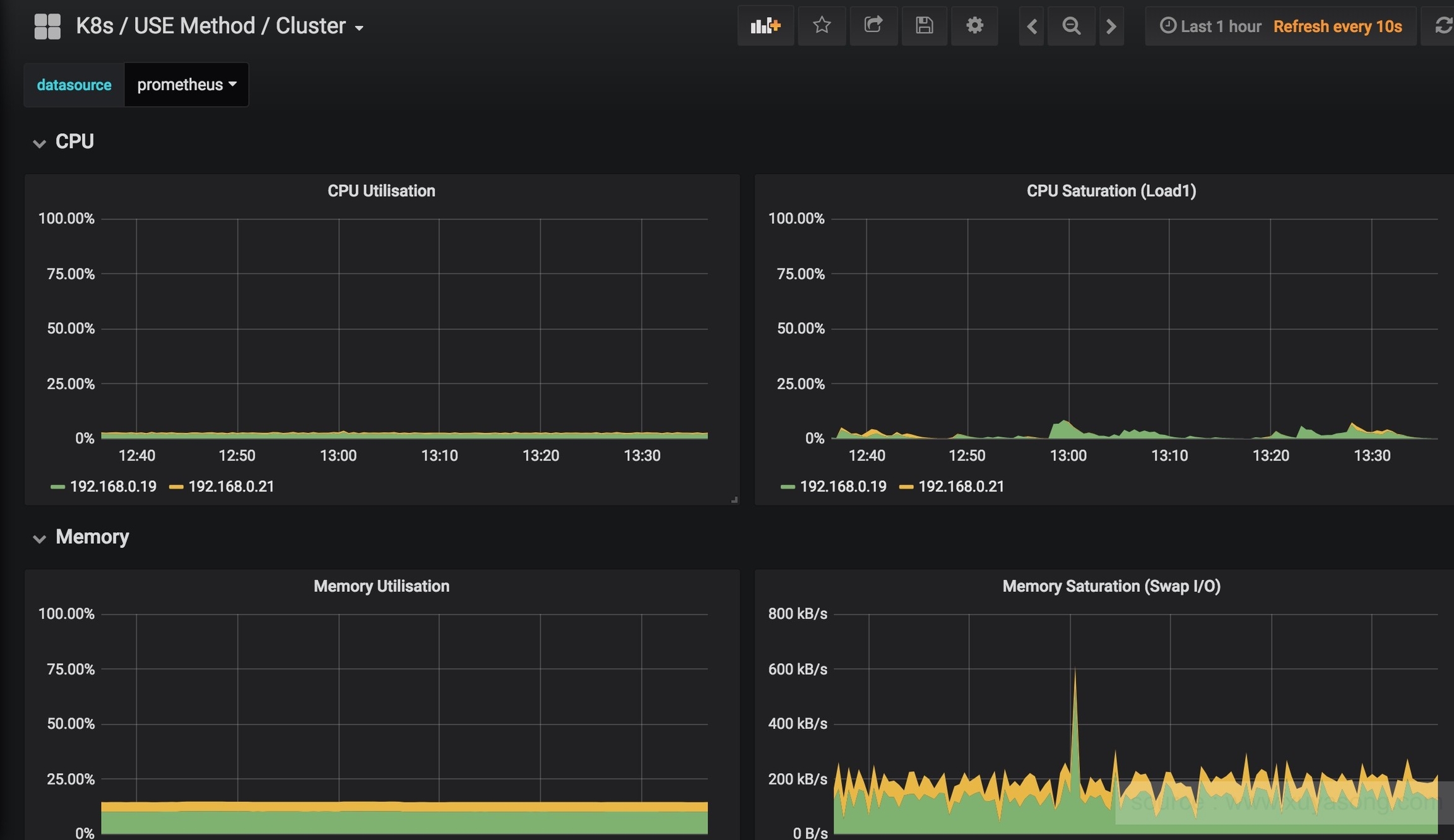Click the Save dashboard icon

click(x=924, y=26)
